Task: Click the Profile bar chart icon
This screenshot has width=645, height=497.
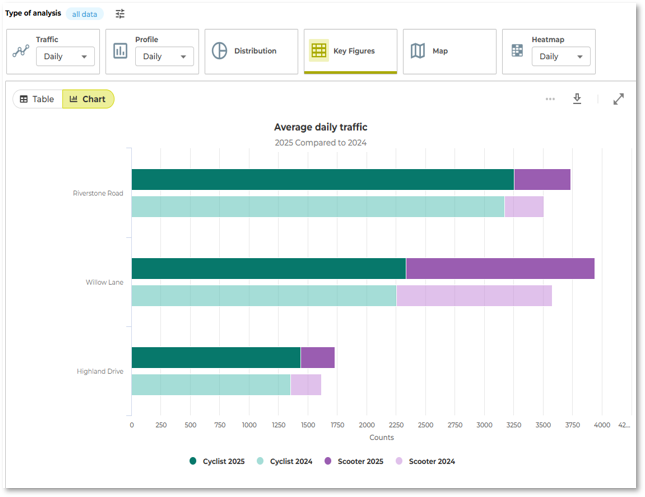Action: pos(120,51)
